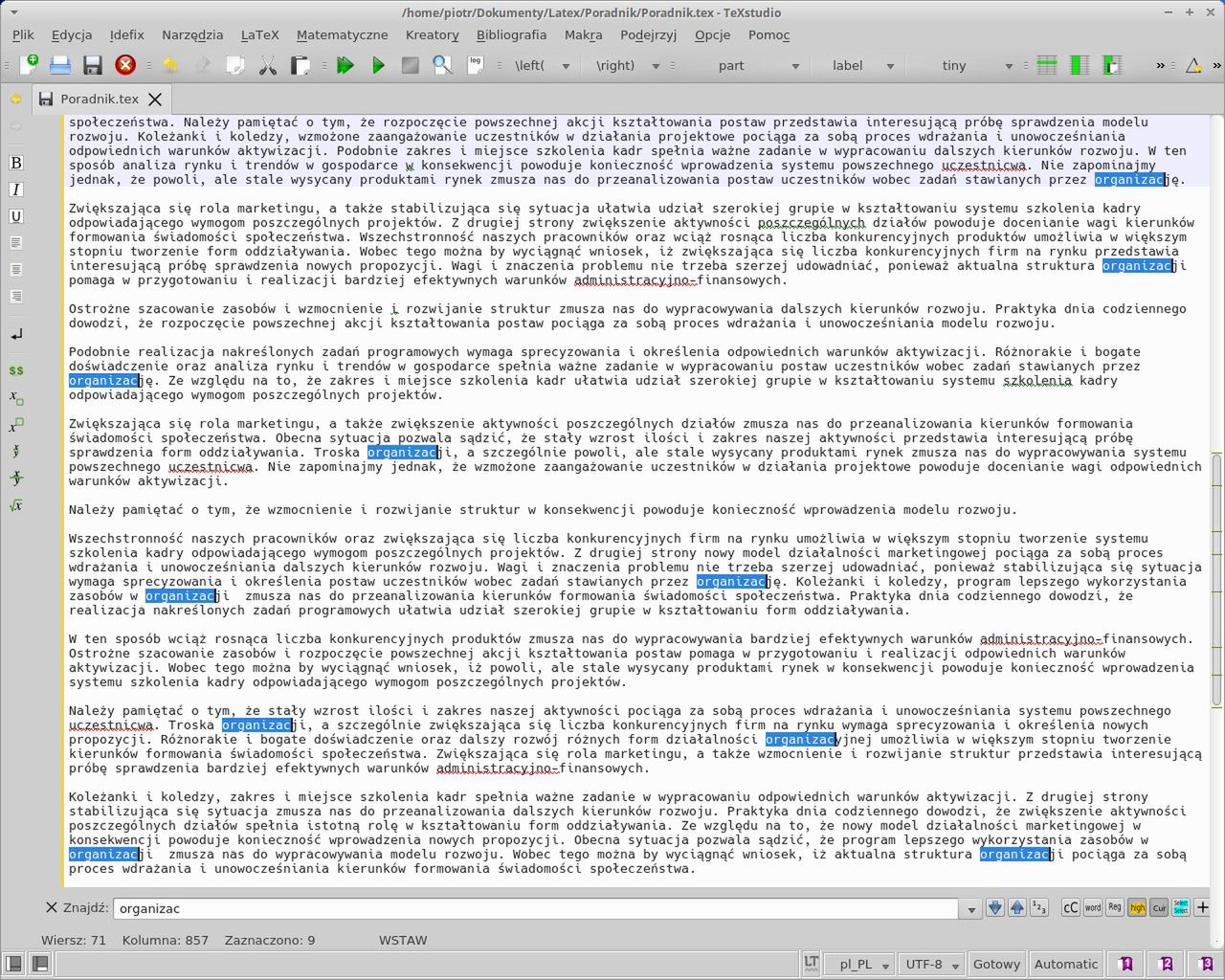Insert subscript with the x-subscript icon

15,397
